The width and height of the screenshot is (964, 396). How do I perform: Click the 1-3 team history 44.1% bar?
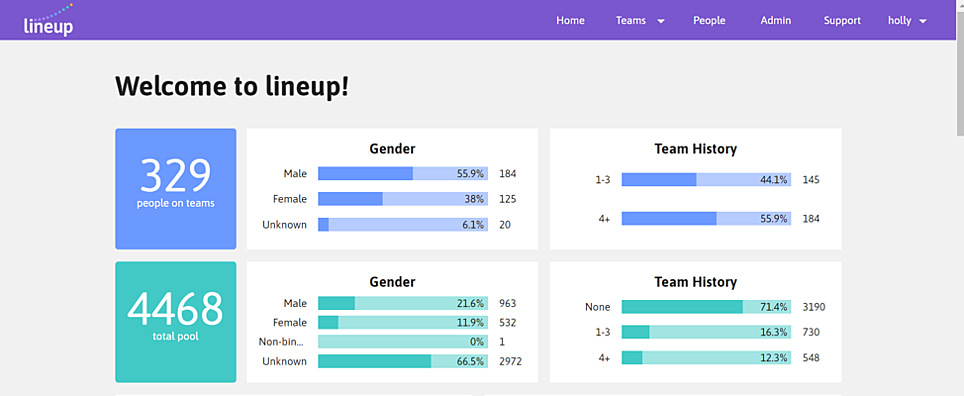(706, 180)
